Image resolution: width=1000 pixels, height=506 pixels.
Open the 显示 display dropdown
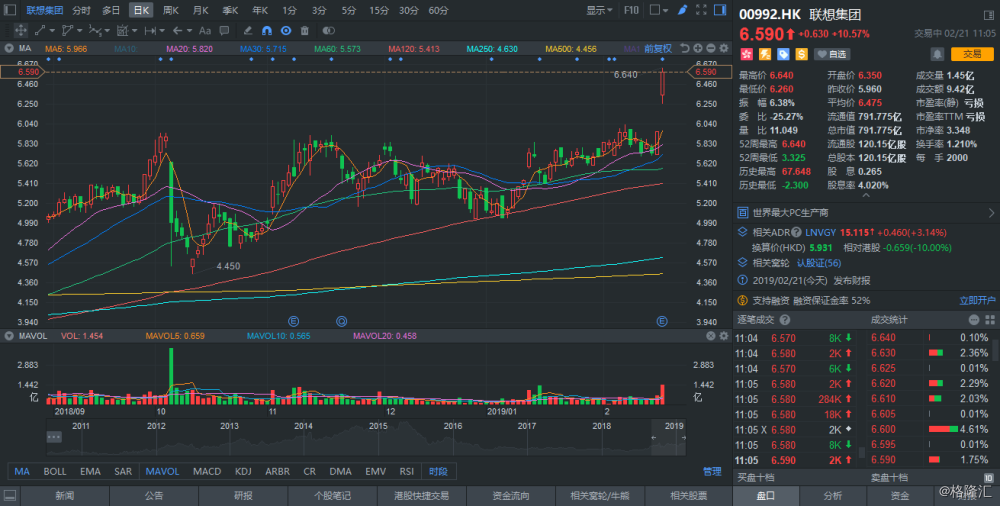[599, 10]
